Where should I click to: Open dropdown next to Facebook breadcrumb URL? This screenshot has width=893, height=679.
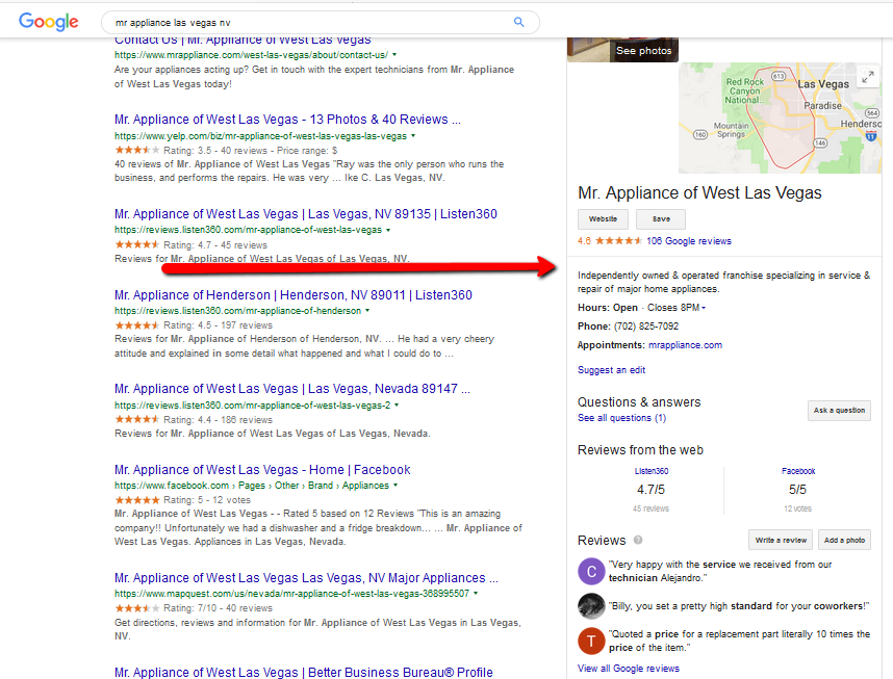coord(395,485)
